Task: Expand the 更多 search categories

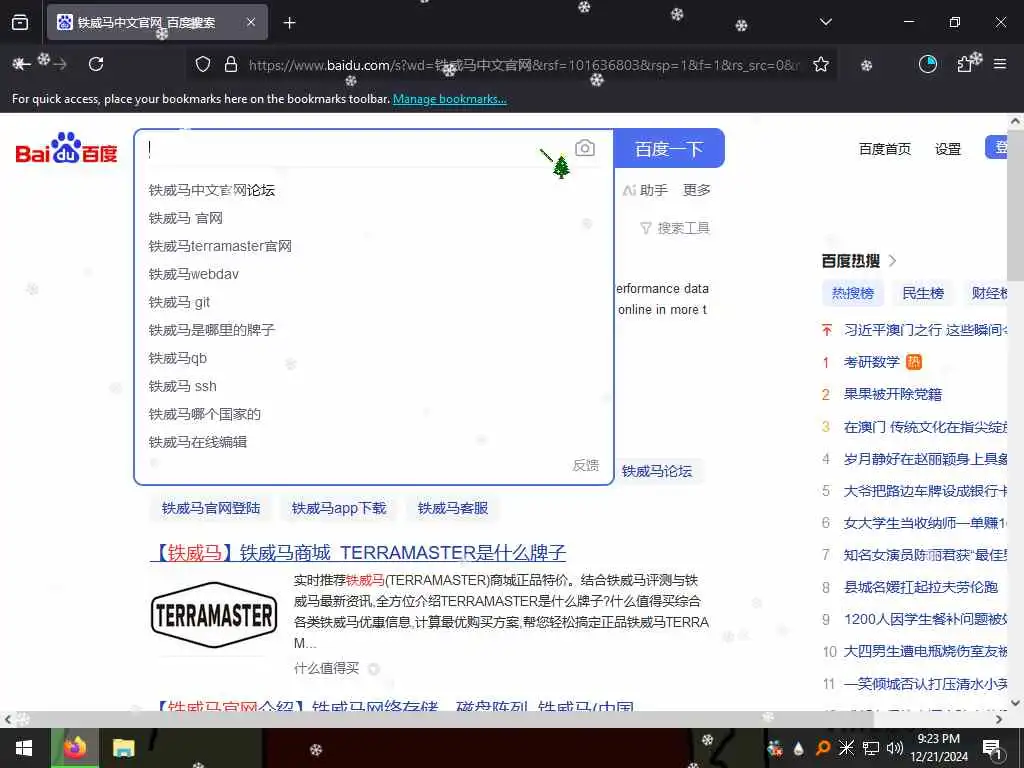Action: coord(697,190)
